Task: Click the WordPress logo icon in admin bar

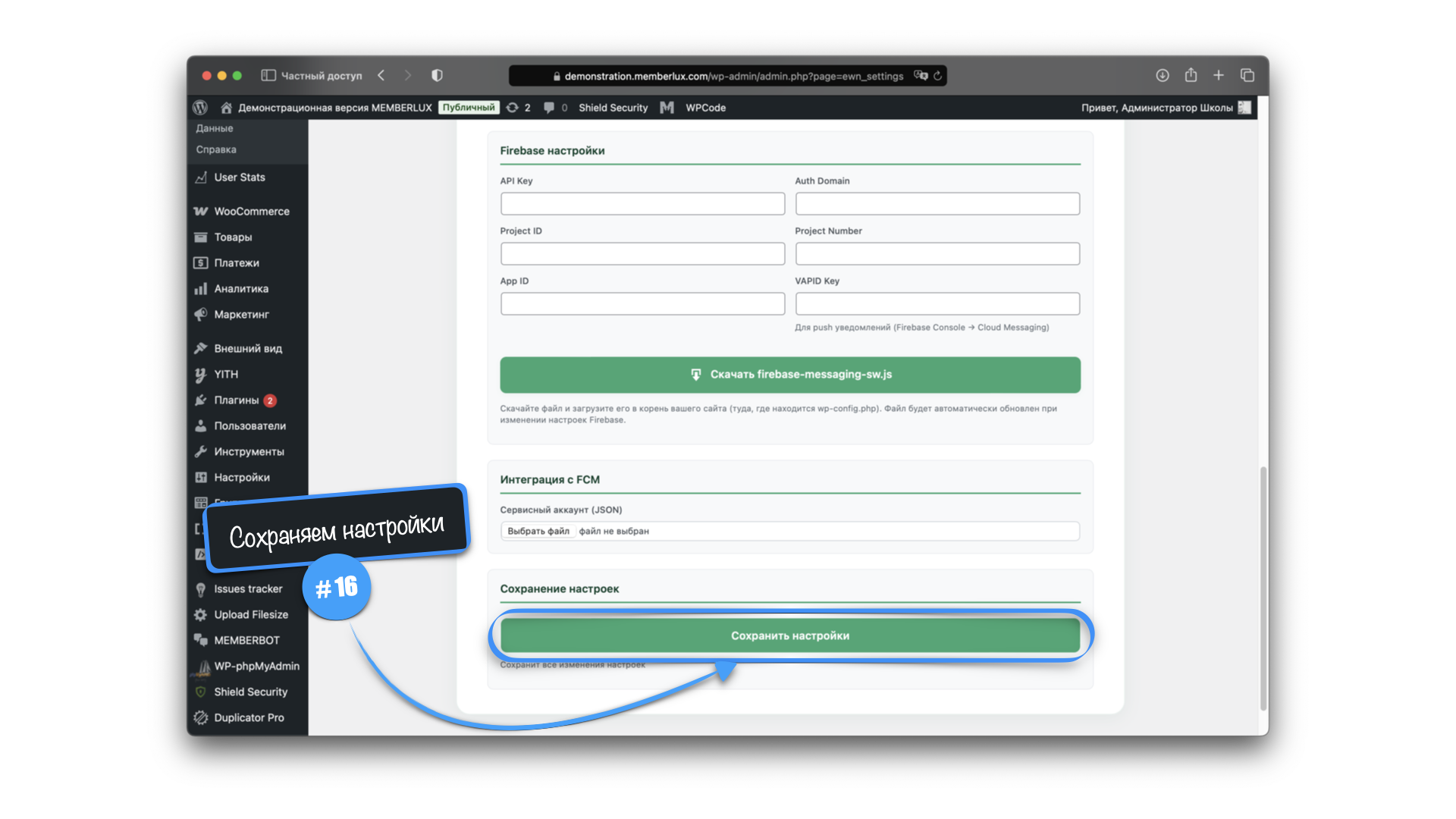Action: coord(200,108)
